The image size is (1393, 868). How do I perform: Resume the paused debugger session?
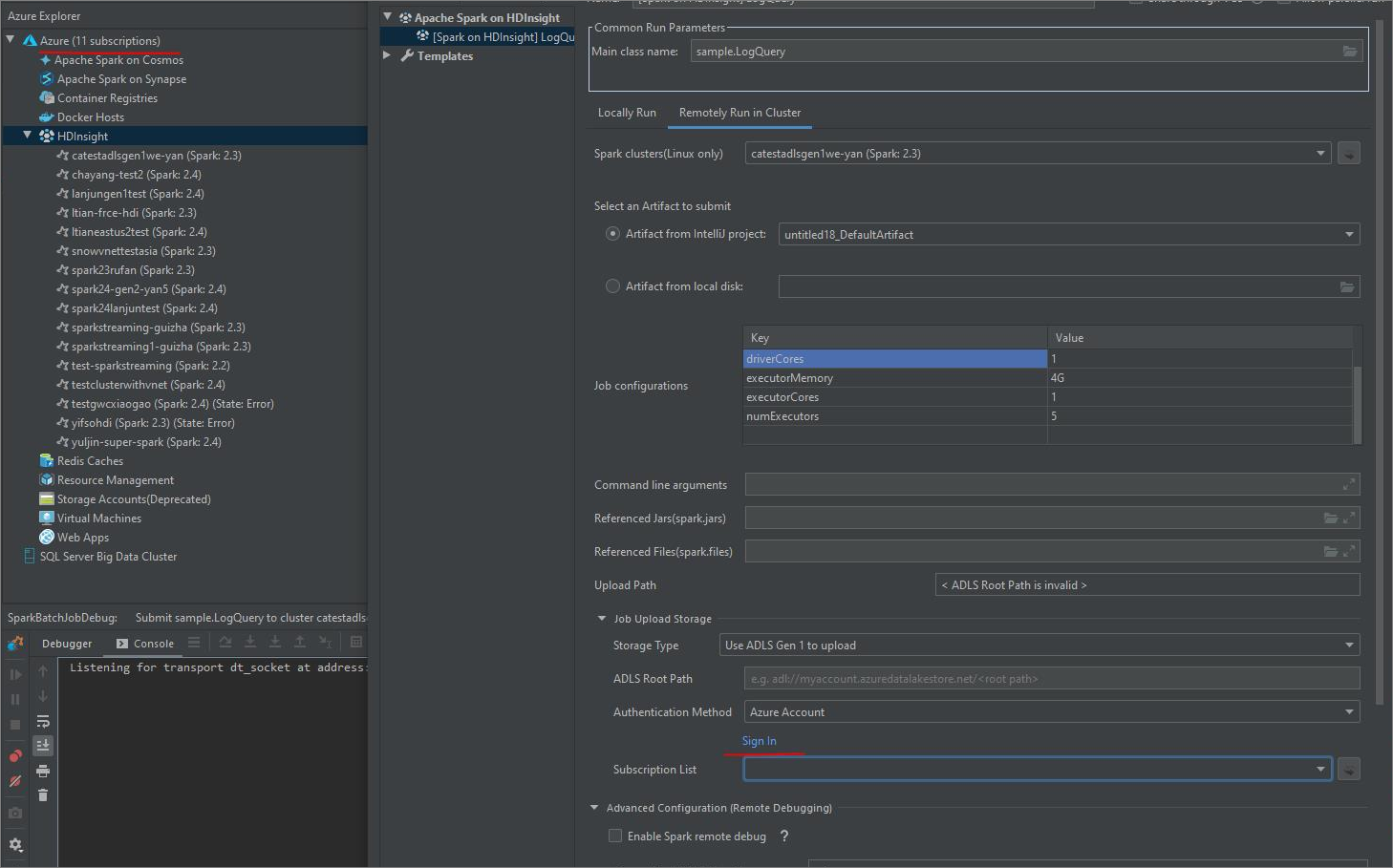tap(15, 675)
